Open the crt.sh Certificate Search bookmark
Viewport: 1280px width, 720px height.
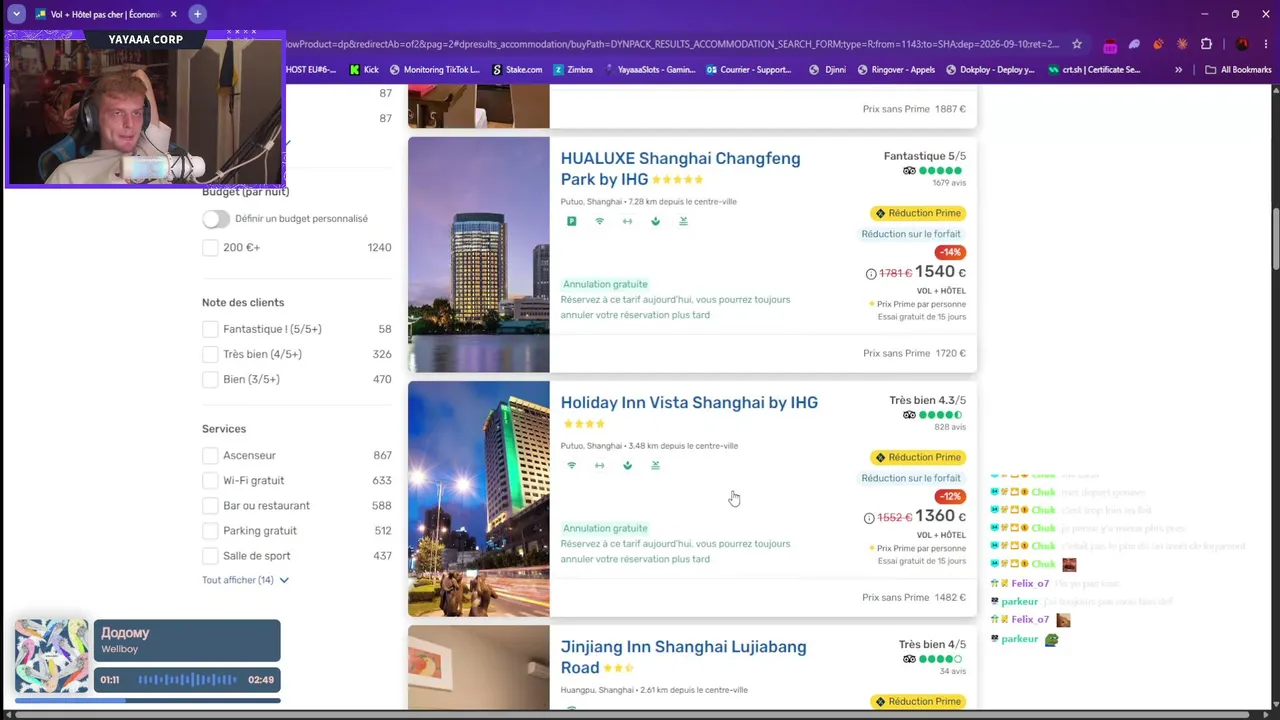(1094, 70)
